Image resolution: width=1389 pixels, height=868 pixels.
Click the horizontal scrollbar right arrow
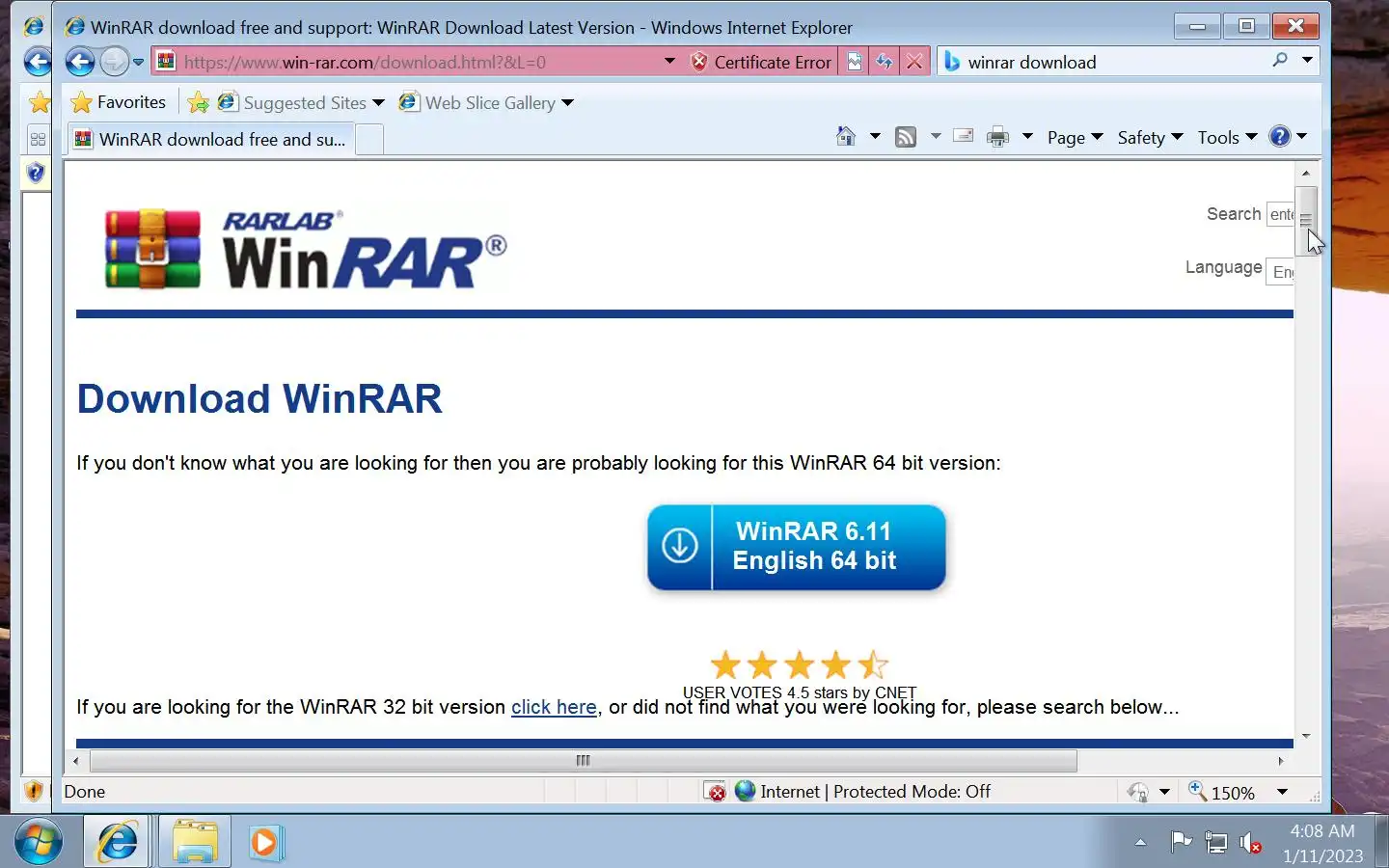(x=1281, y=761)
